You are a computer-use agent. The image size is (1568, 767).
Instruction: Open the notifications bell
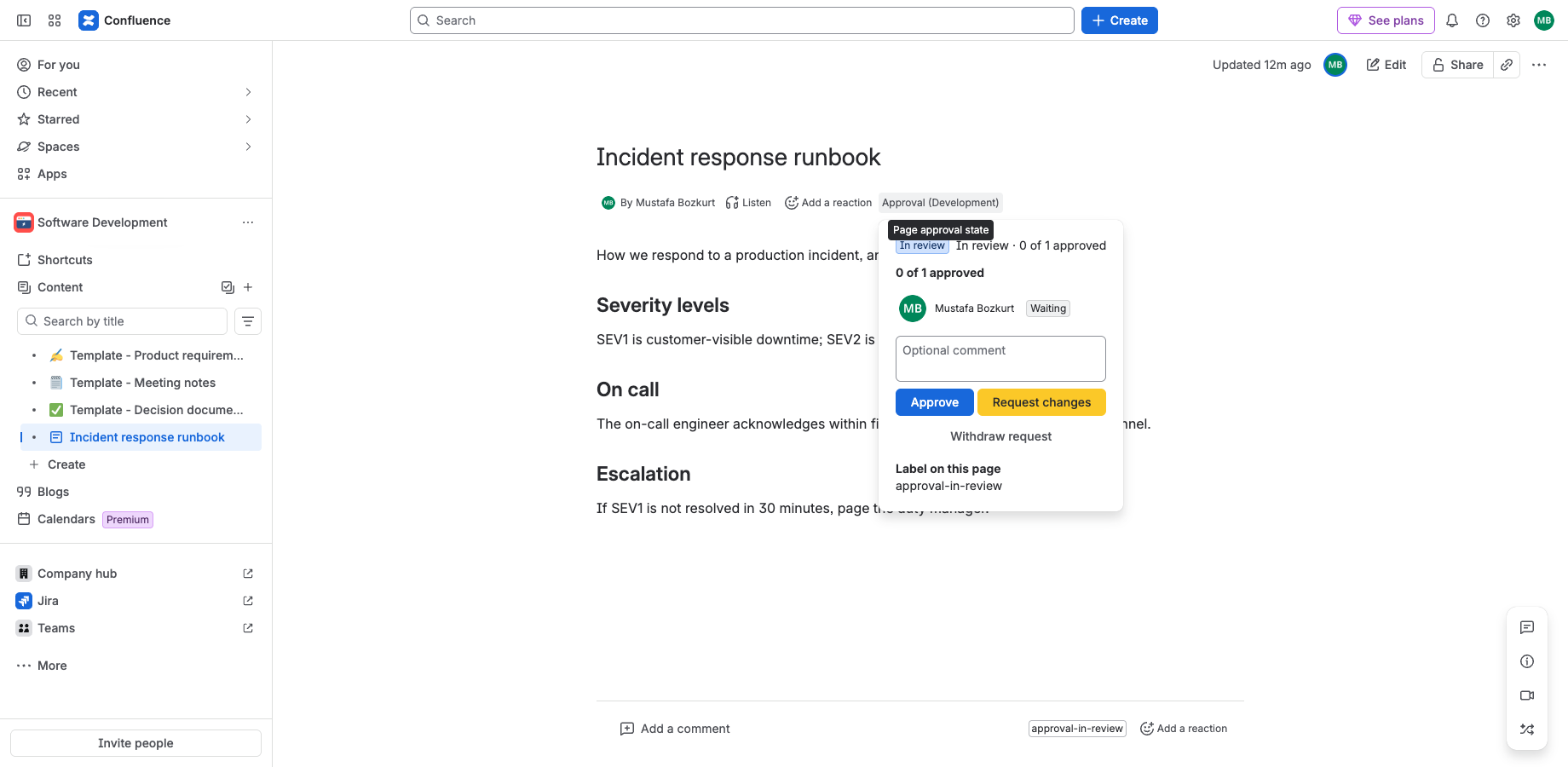[1452, 20]
